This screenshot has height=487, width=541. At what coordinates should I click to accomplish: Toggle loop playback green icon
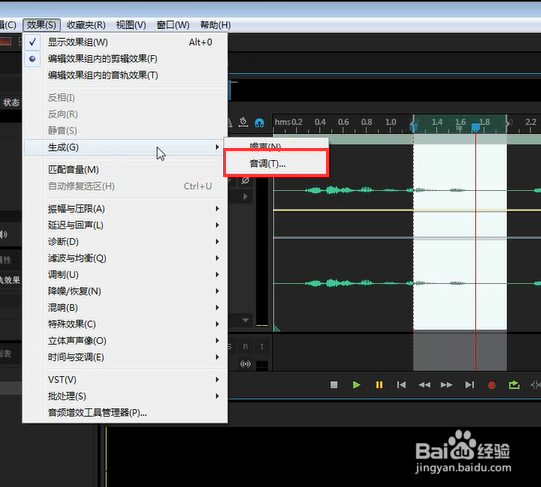point(514,384)
